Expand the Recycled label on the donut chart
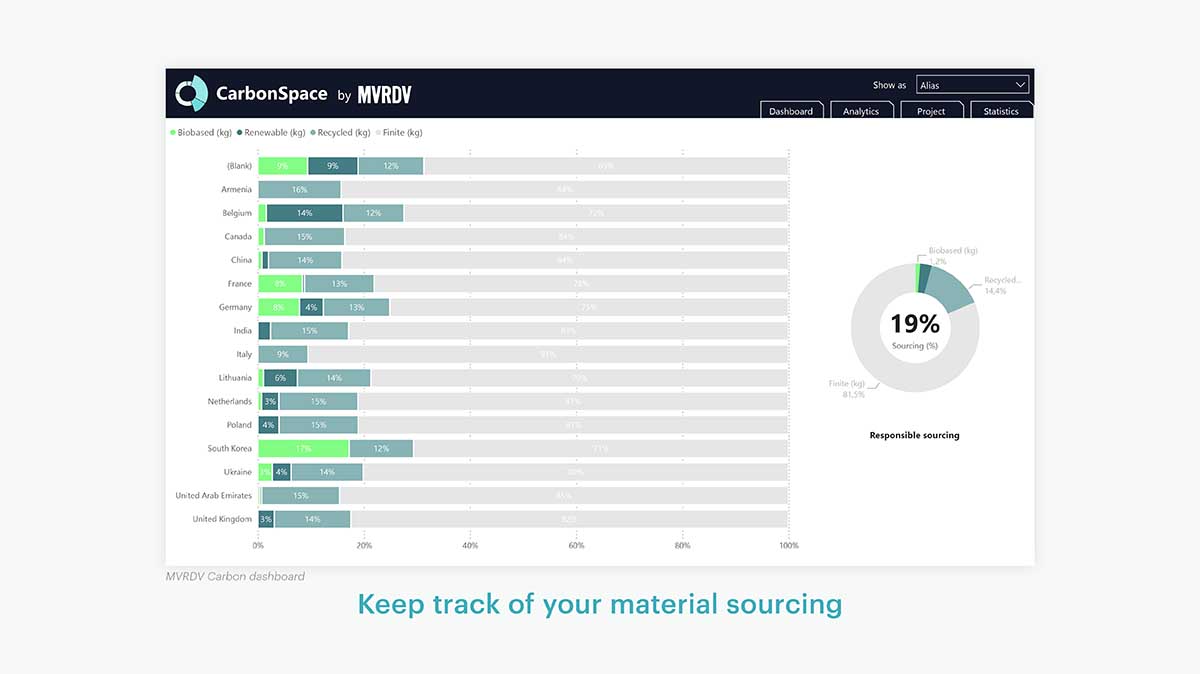1200x674 pixels. click(x=1000, y=280)
